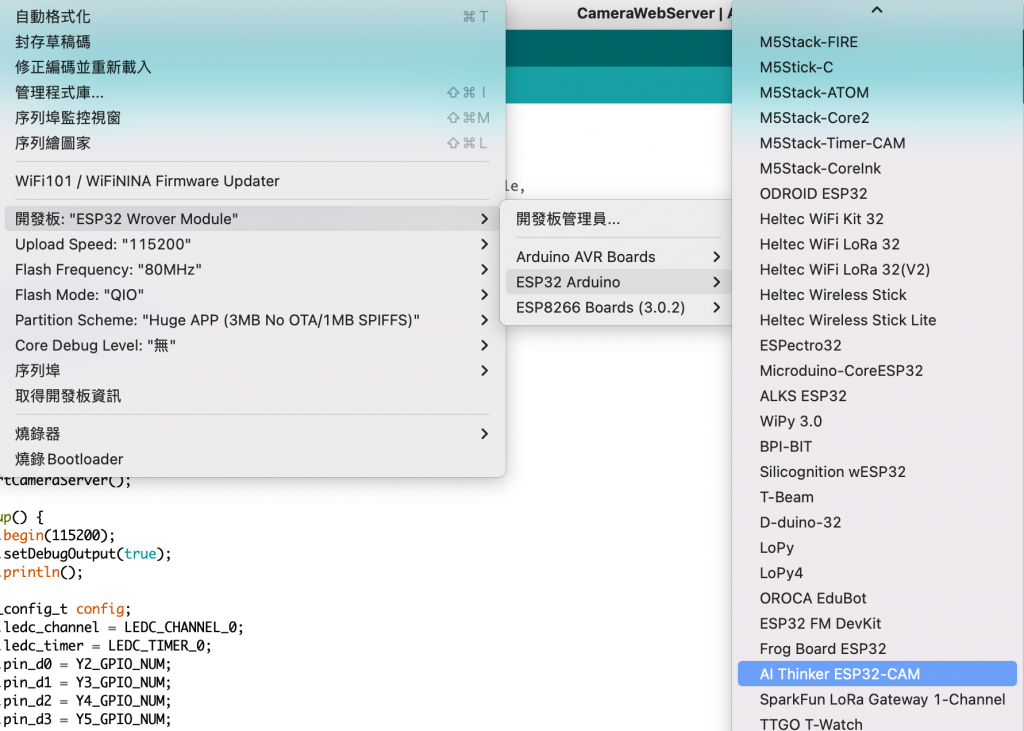Select Heltec WiFi LoRa 32(V2) board

877,270
